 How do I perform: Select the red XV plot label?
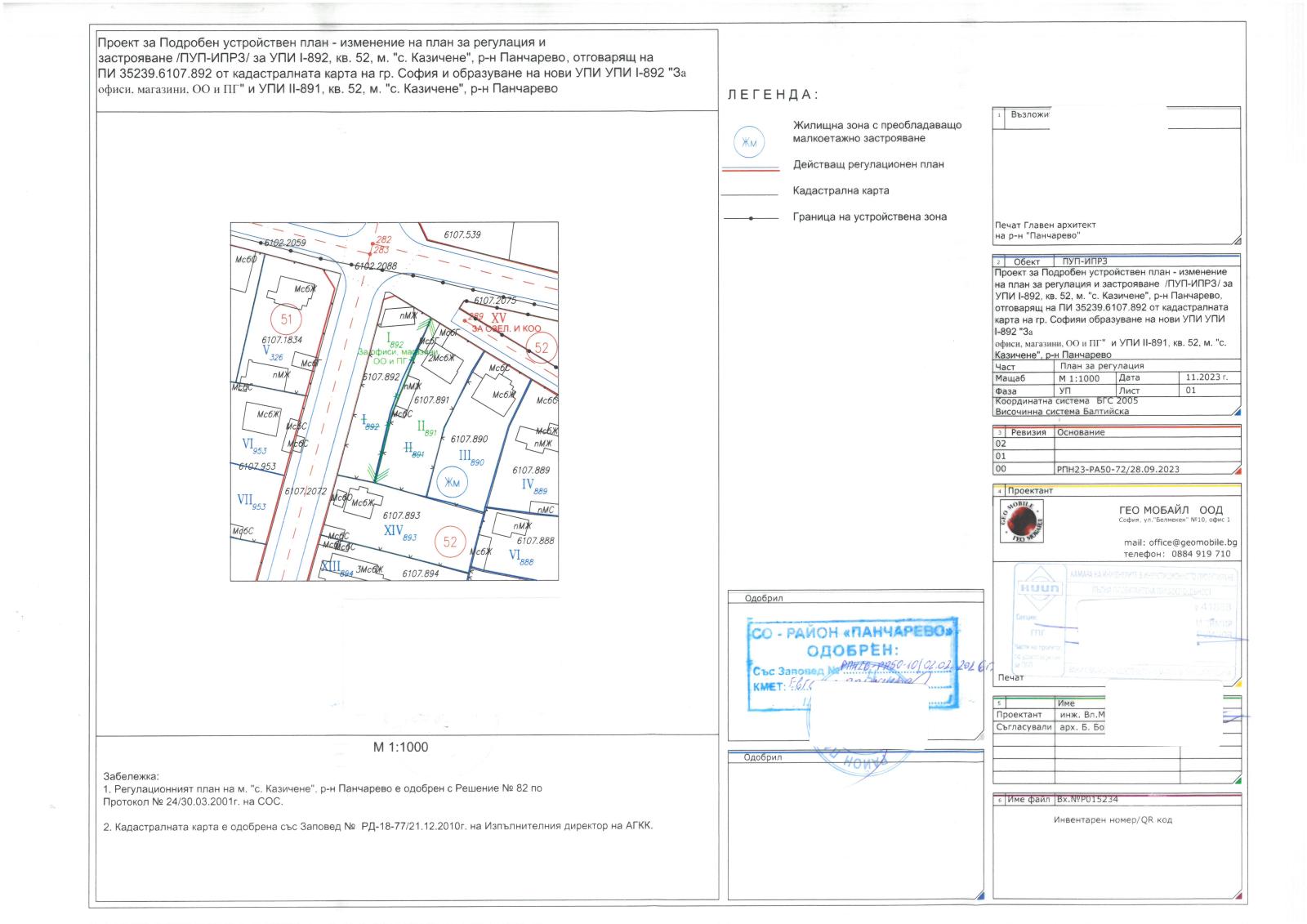(x=499, y=315)
